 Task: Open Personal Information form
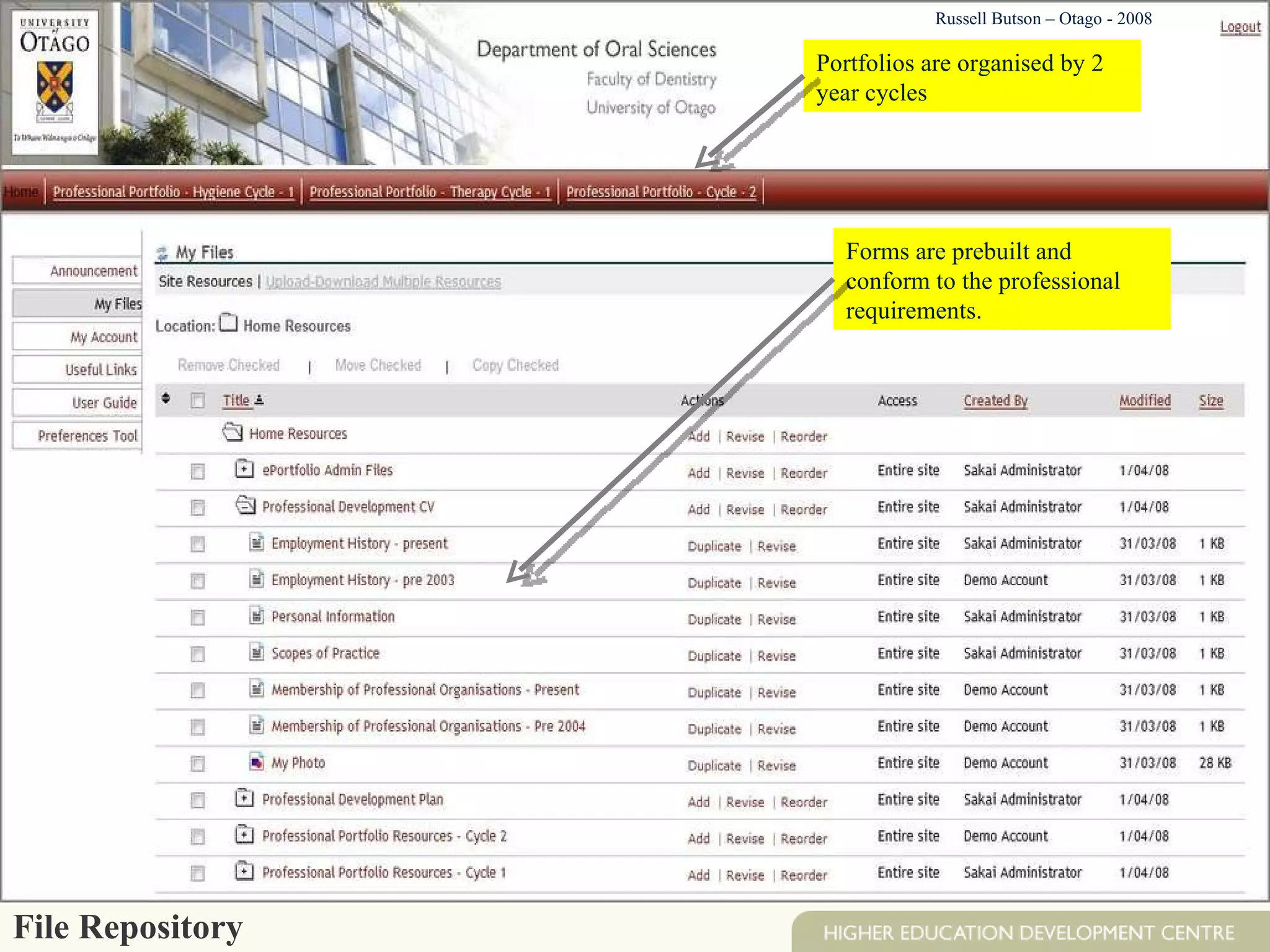[x=333, y=617]
